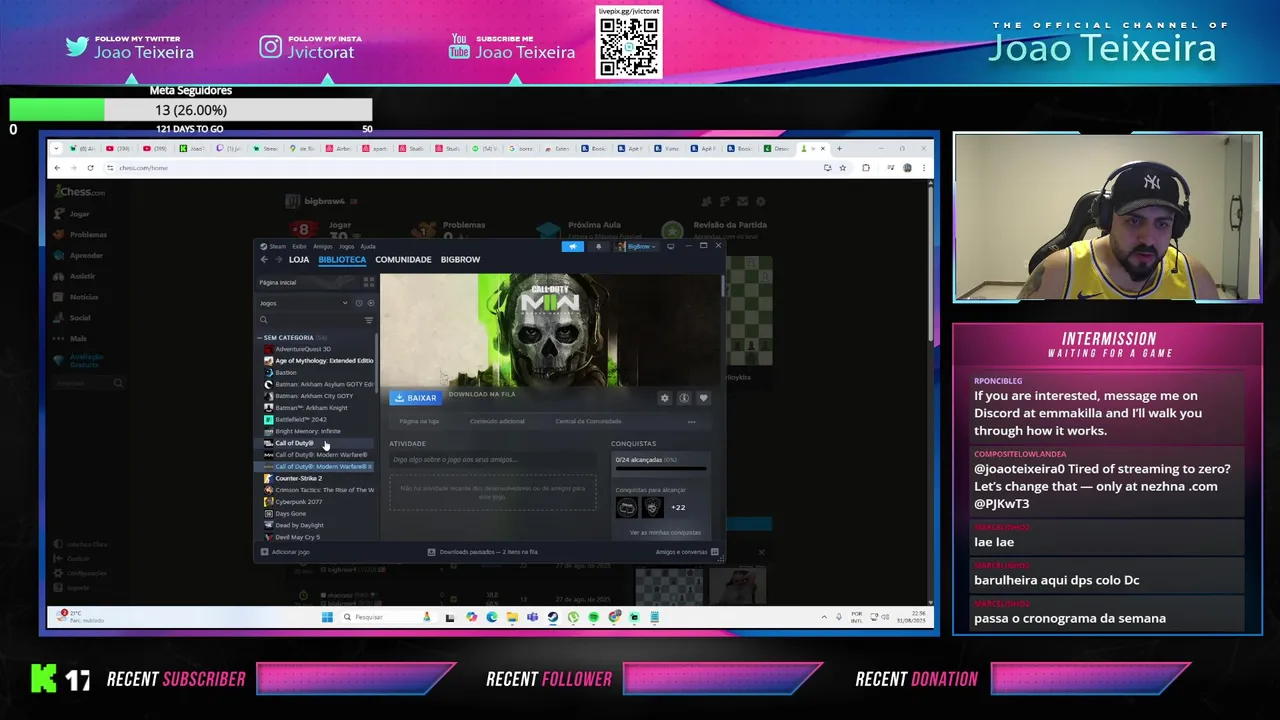Screen dimensions: 1280x720
Task: Open game settings gear for Modern Warfare II
Action: coord(664,398)
